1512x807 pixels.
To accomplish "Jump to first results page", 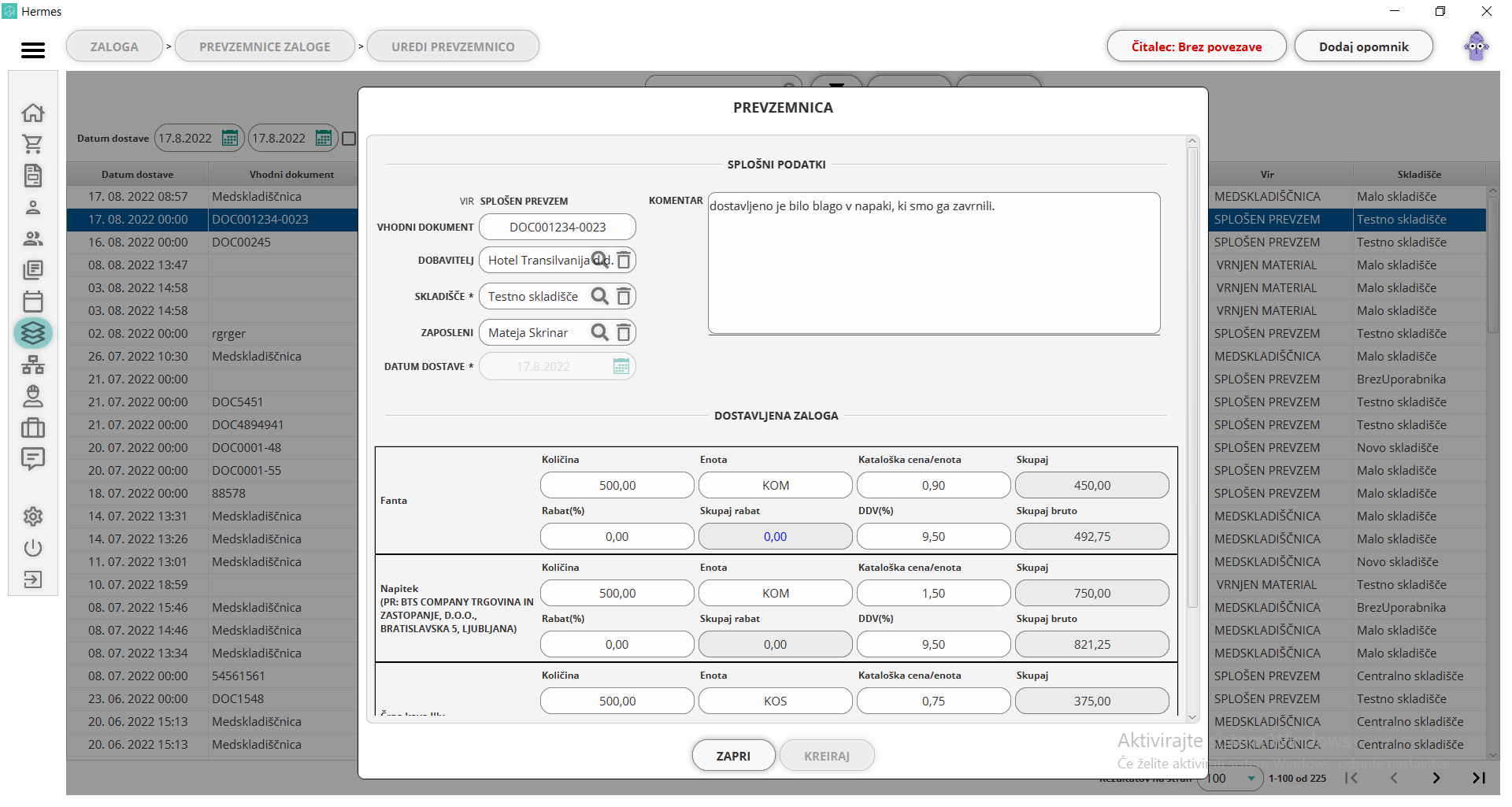I will coord(1351,778).
